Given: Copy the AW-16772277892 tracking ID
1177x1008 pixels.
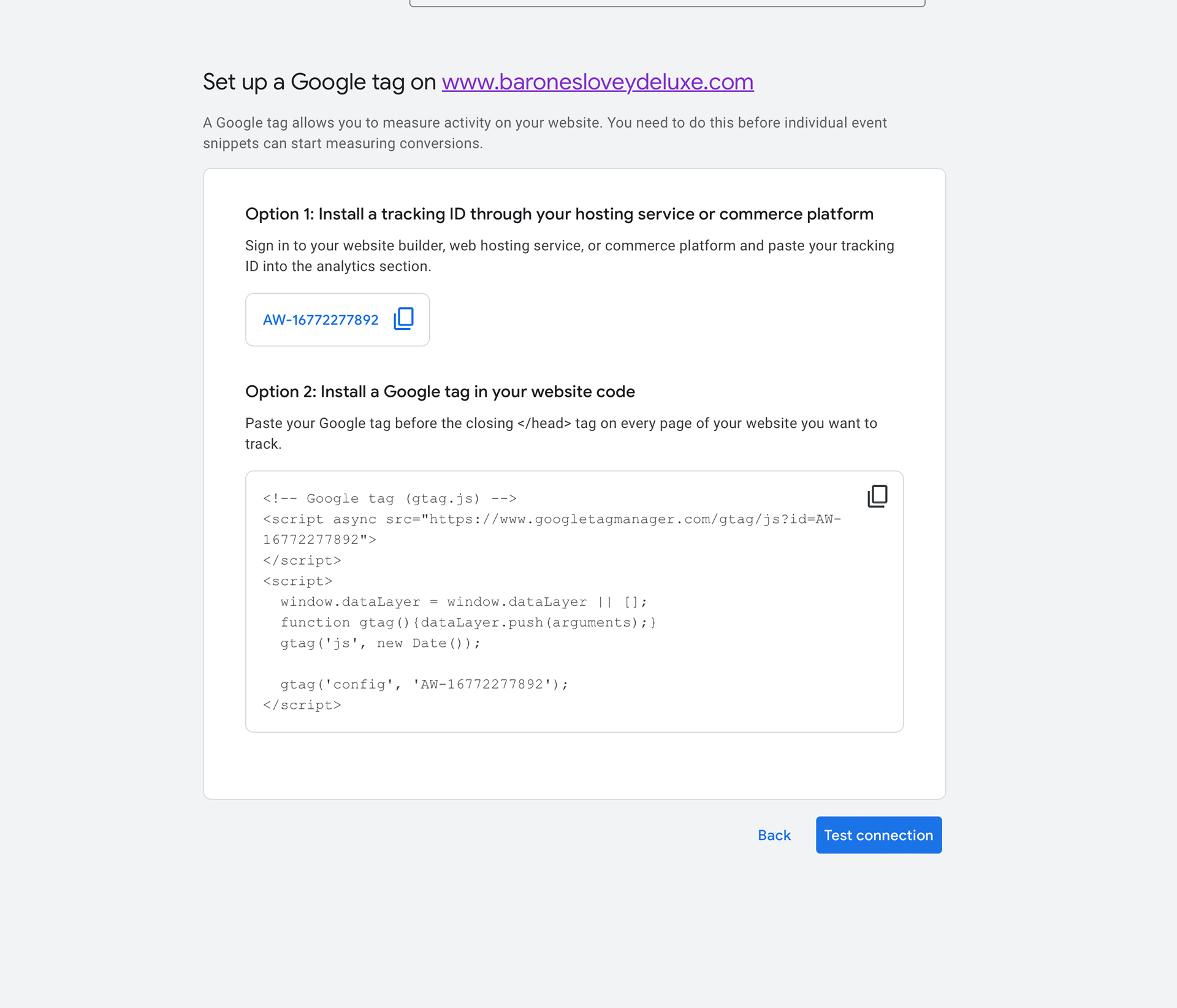Looking at the screenshot, I should (x=403, y=319).
